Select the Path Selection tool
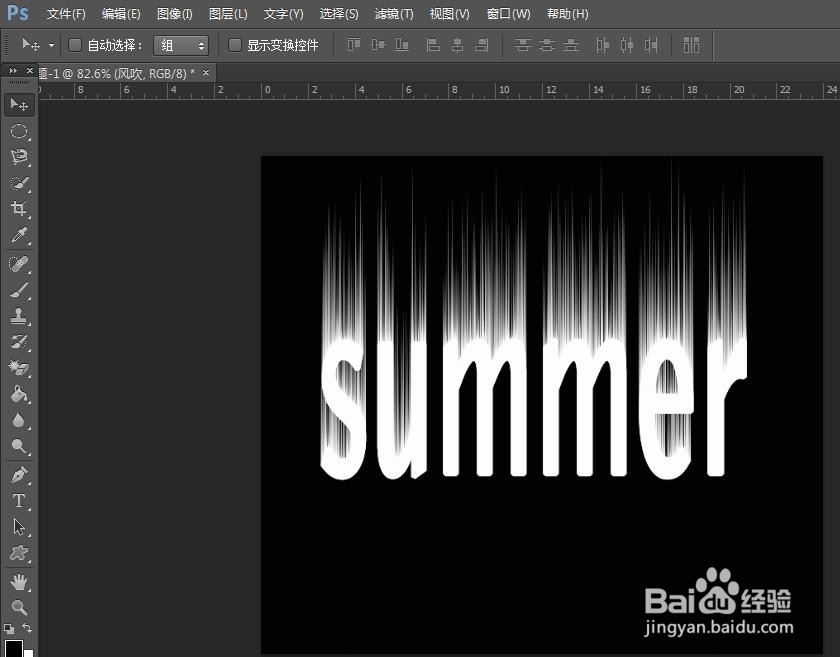The image size is (840, 657). [19, 527]
